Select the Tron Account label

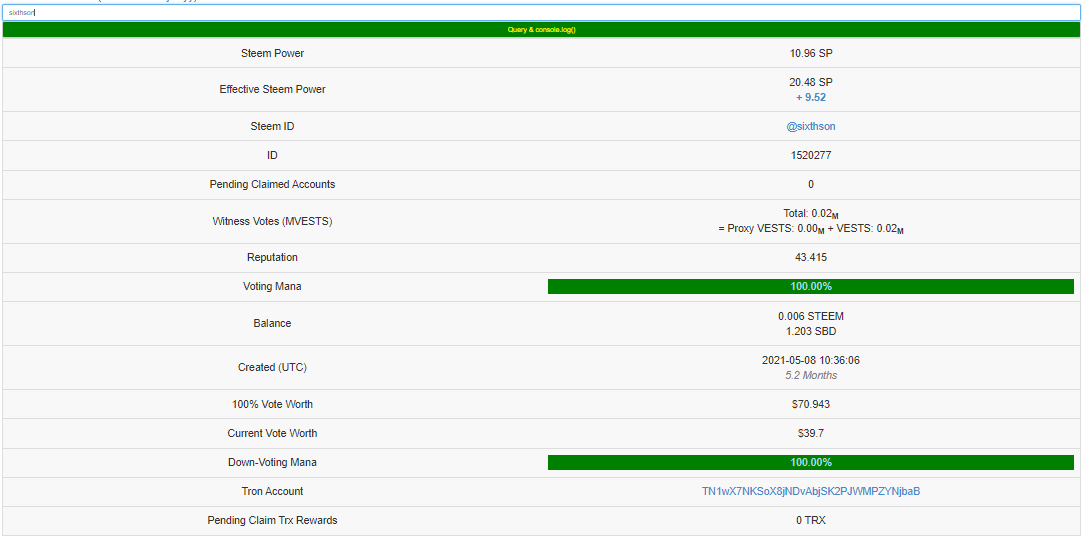click(273, 491)
